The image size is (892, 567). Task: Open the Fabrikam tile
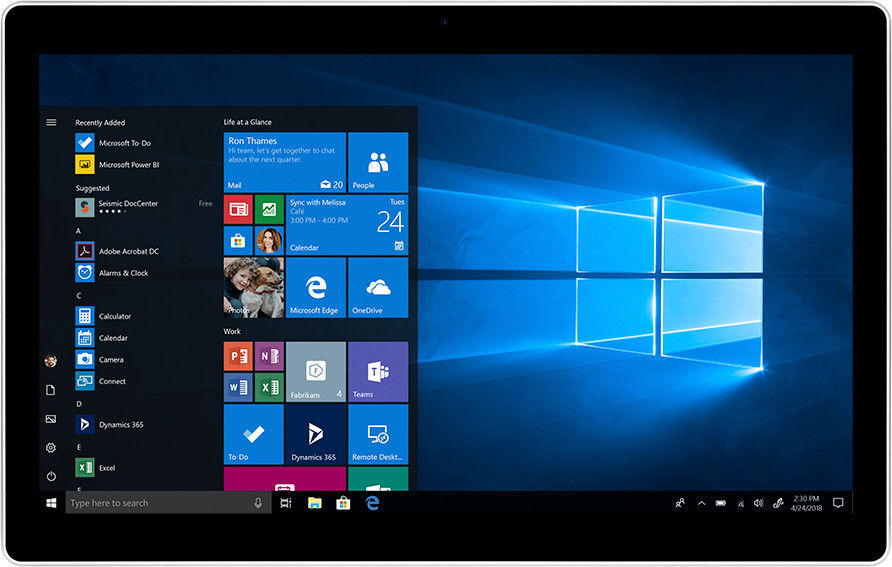click(x=316, y=371)
